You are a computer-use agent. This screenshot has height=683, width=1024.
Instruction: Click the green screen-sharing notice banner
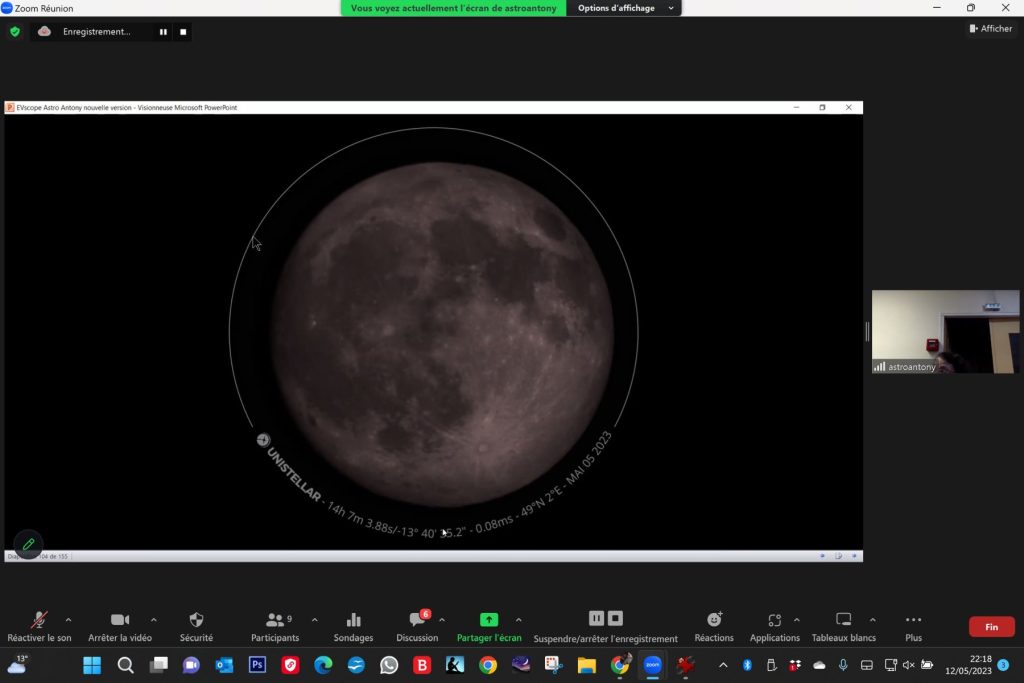[453, 8]
